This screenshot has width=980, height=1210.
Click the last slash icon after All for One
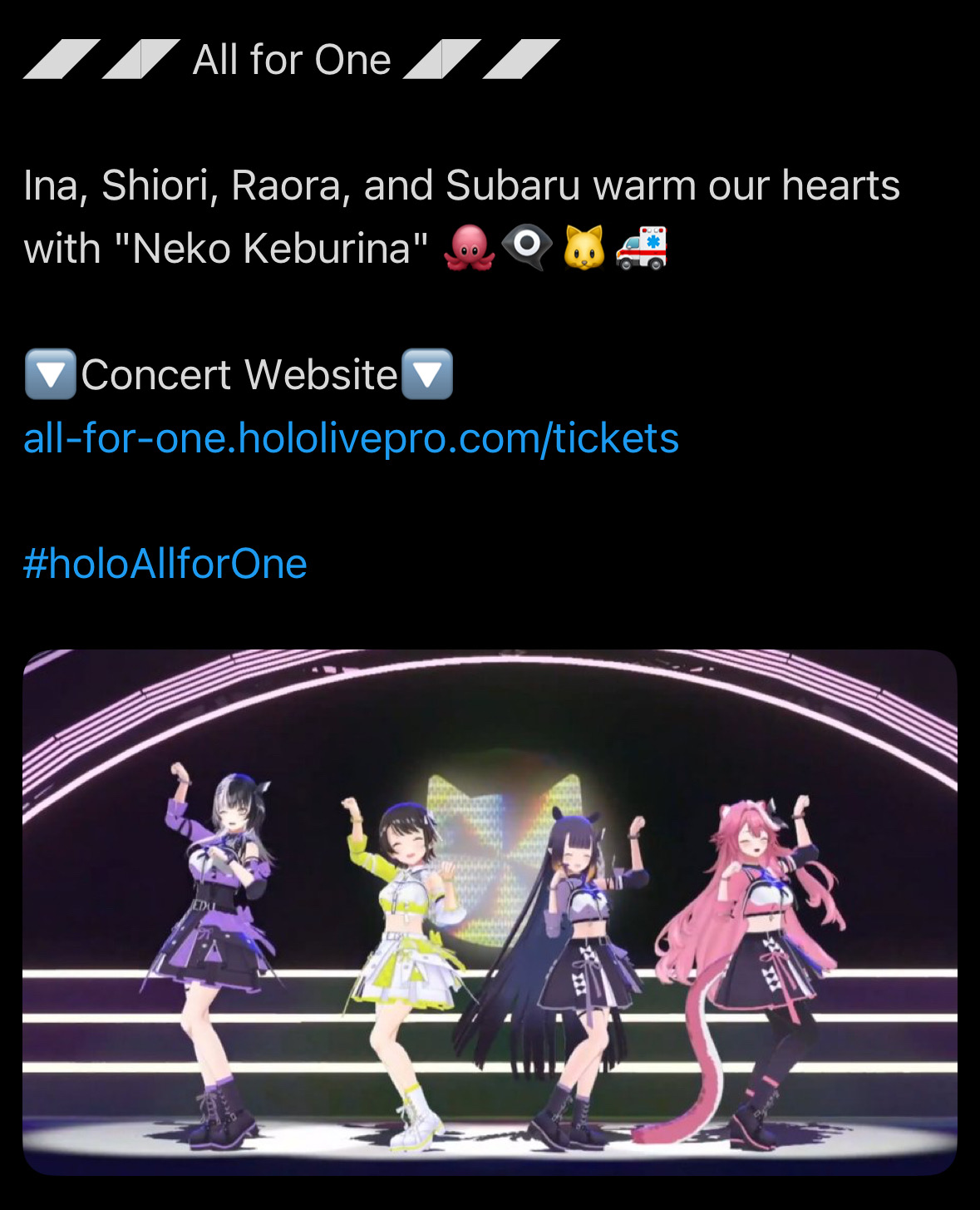[x=521, y=59]
